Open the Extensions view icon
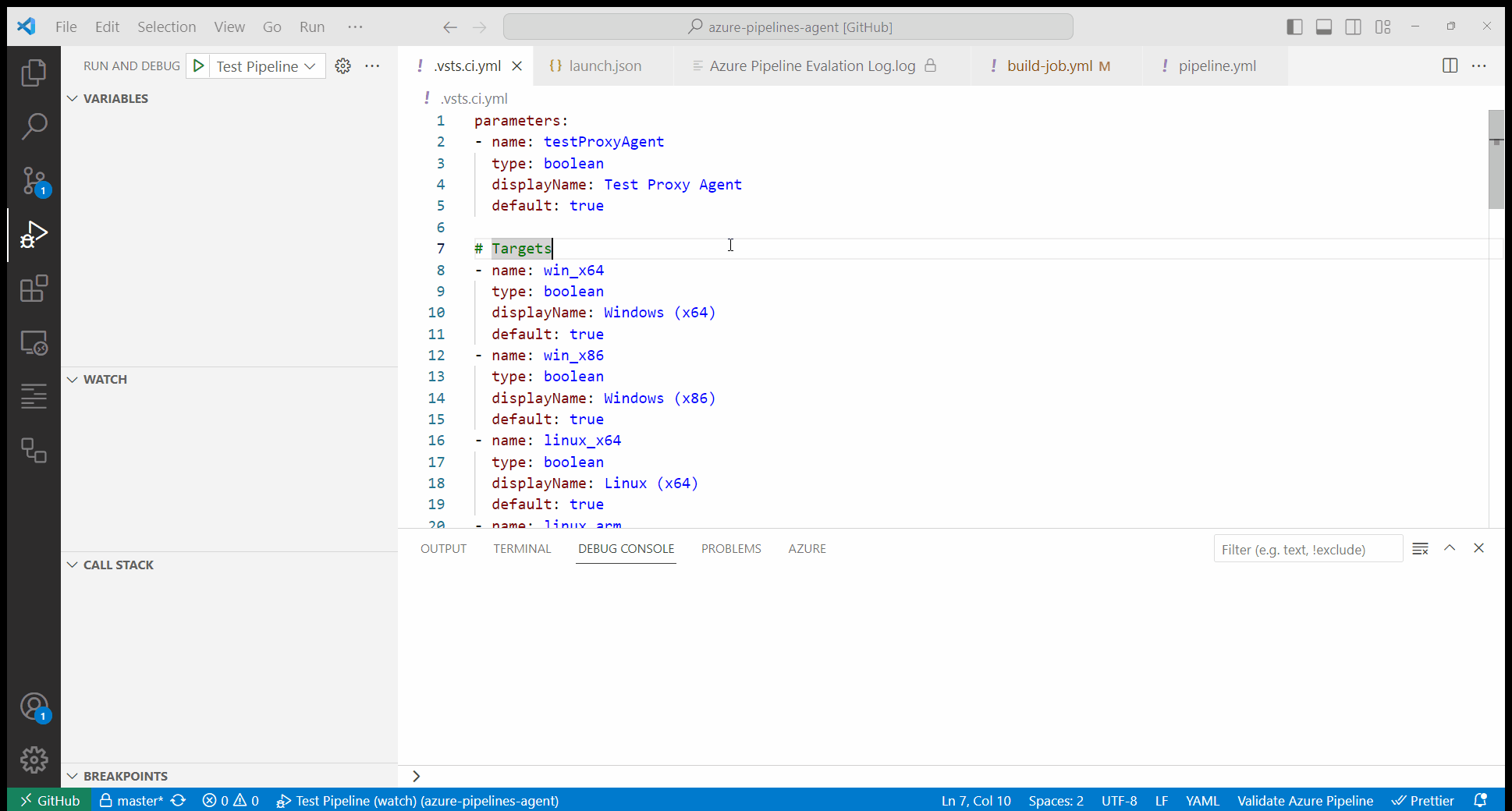 [x=34, y=289]
